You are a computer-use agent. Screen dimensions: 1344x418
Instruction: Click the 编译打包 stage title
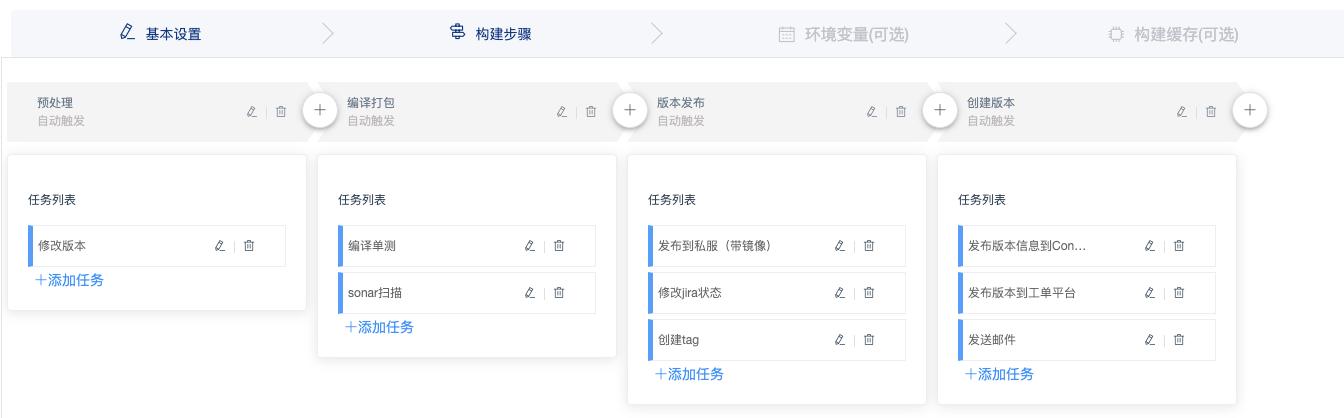[x=371, y=103]
